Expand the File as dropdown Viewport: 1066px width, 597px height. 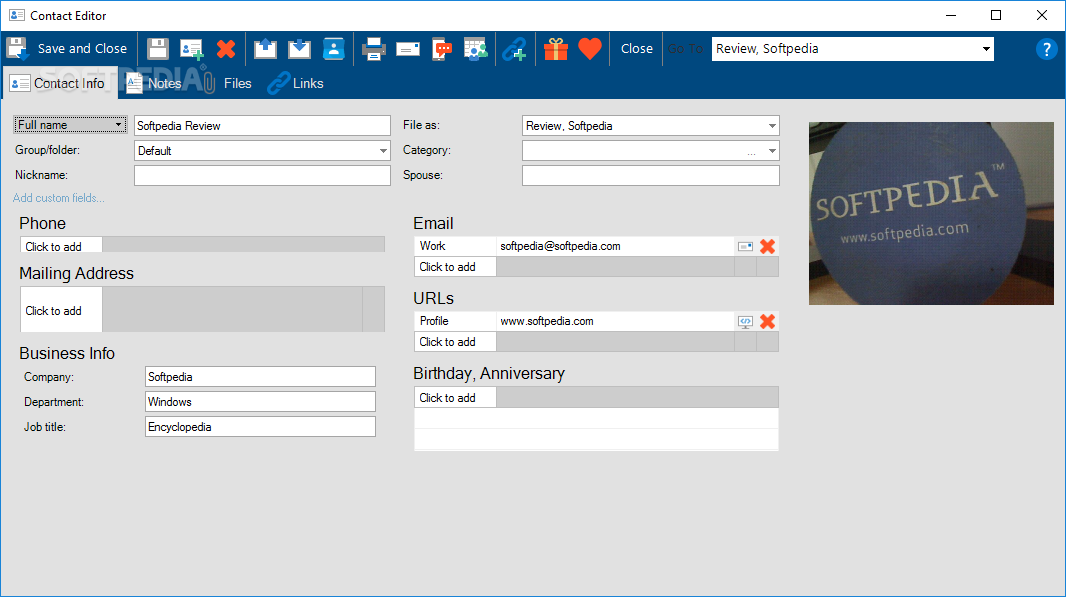772,126
